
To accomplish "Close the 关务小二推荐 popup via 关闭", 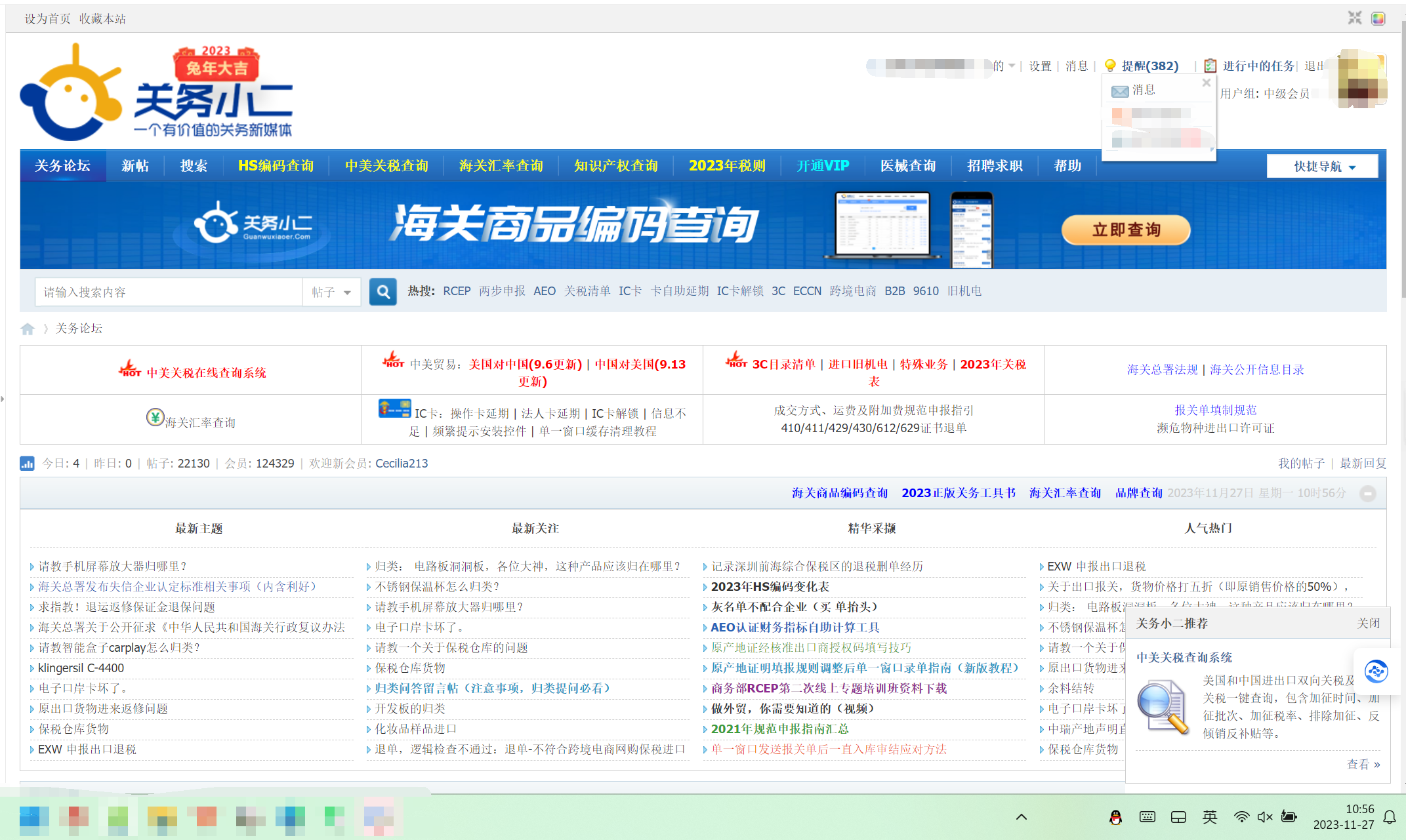I will pos(1369,623).
